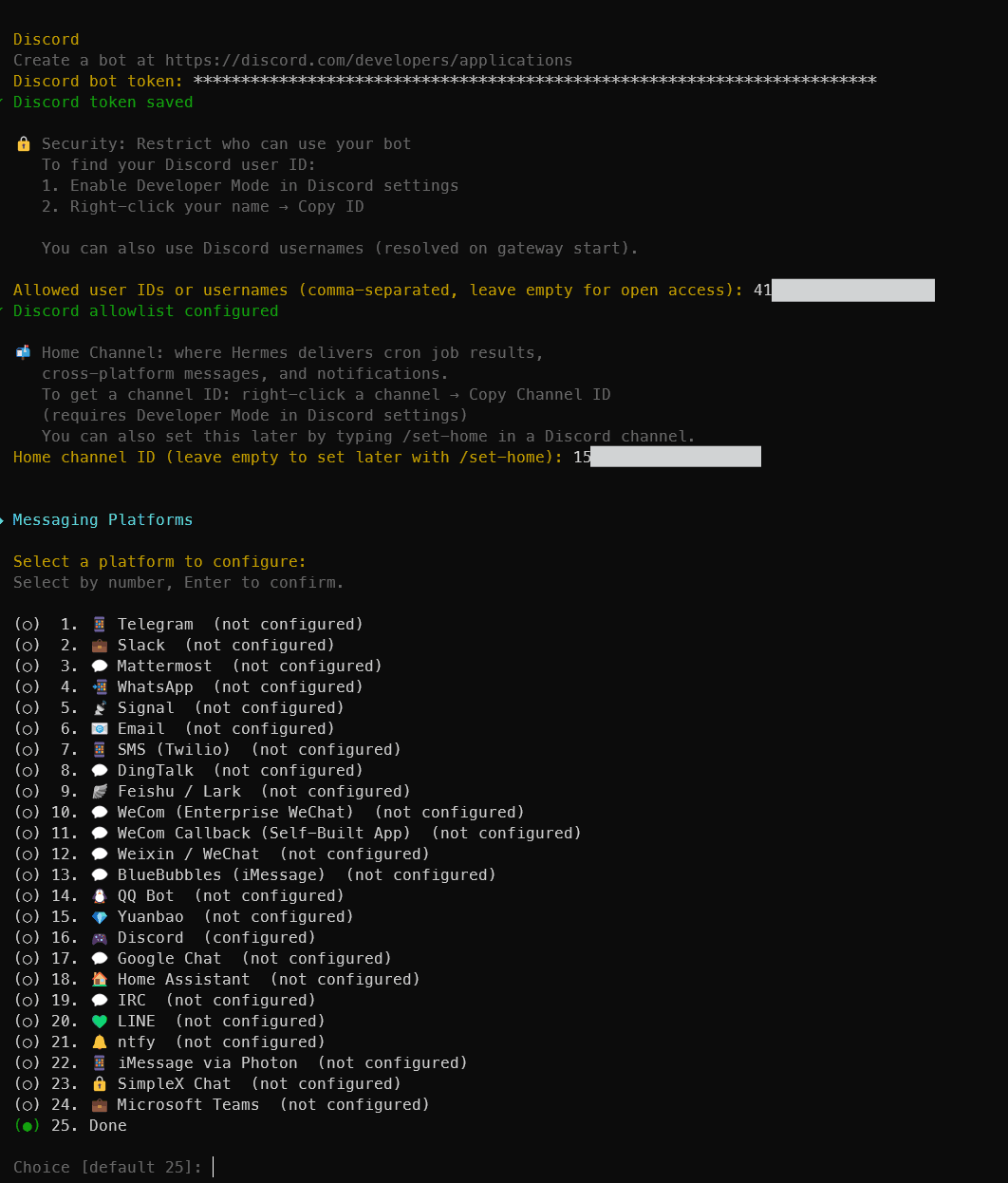Click the WeCom Enterprise WeChat bubble icon
This screenshot has width=1008, height=1183.
point(99,813)
